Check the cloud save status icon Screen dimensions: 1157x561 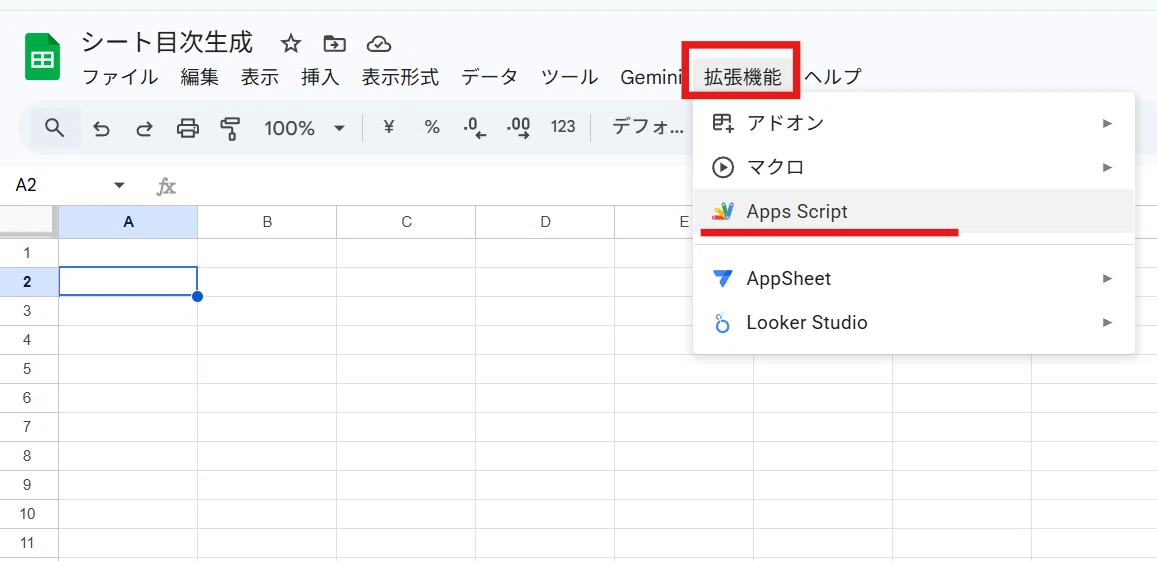point(379,44)
